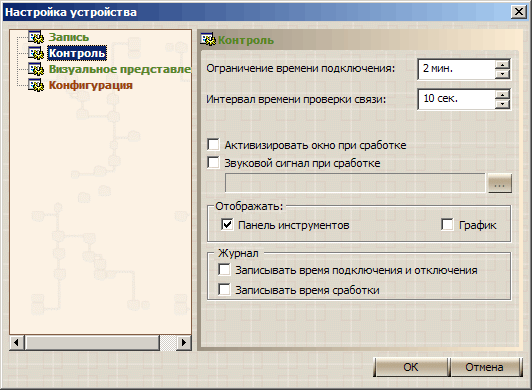Click the icon beside Конфигурация tree item
532x390 pixels.
point(36,85)
